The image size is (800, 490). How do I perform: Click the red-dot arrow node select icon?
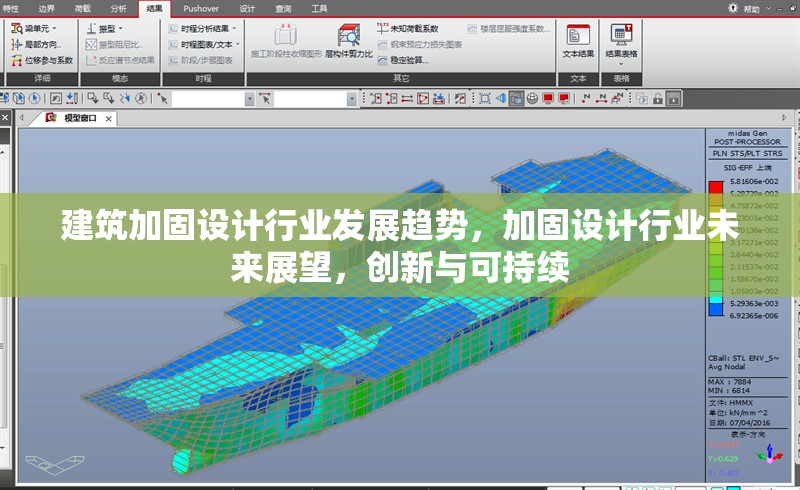pyautogui.click(x=163, y=99)
